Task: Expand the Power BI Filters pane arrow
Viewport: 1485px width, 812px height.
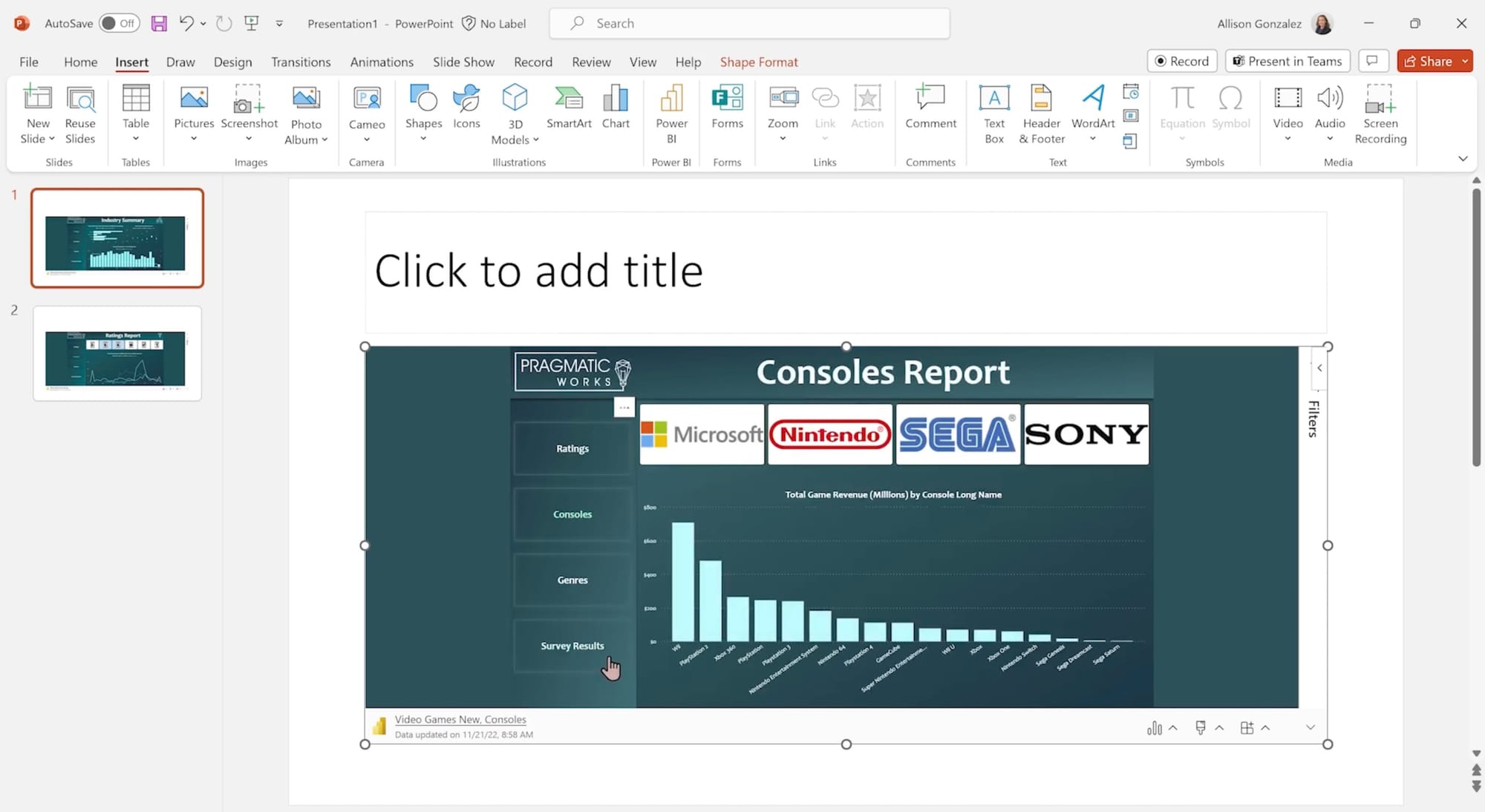Action: coord(1319,368)
